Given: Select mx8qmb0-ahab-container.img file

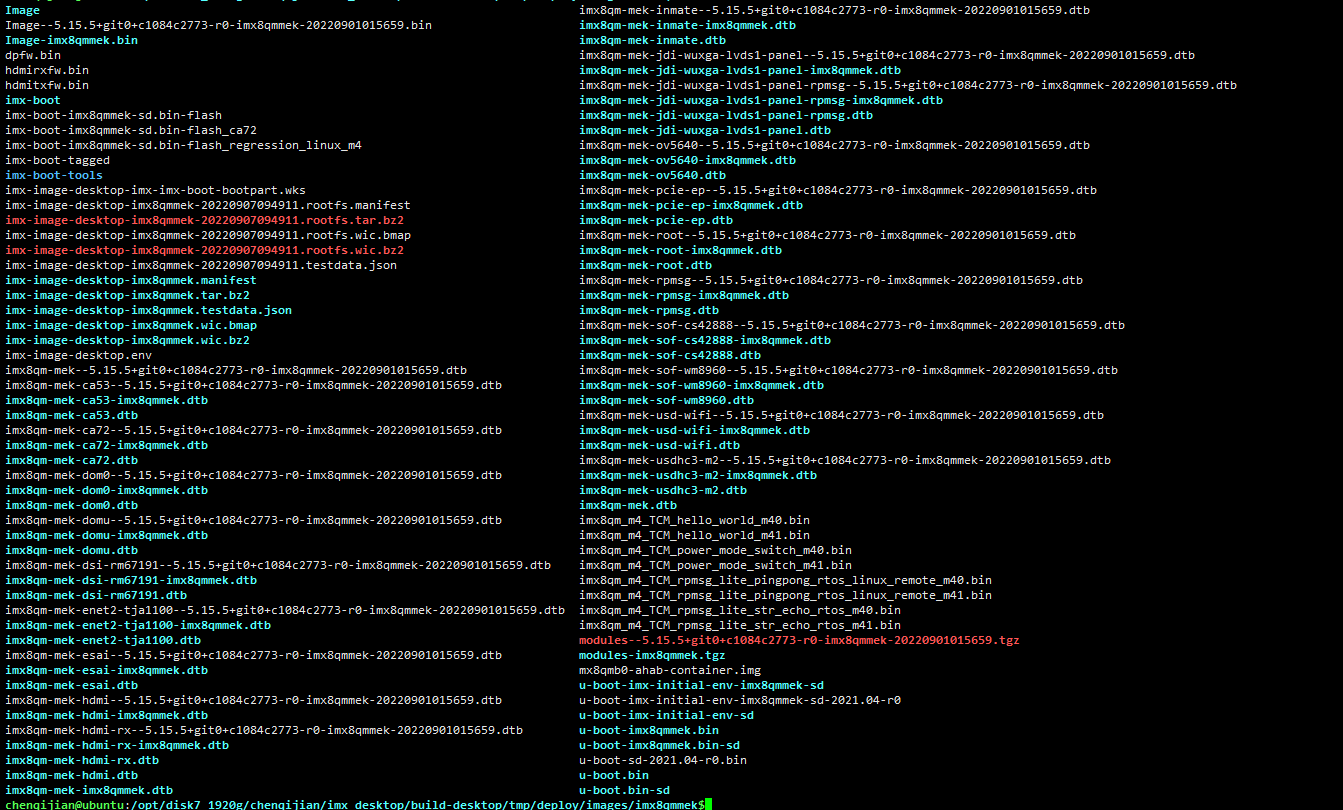Looking at the screenshot, I should click(670, 670).
